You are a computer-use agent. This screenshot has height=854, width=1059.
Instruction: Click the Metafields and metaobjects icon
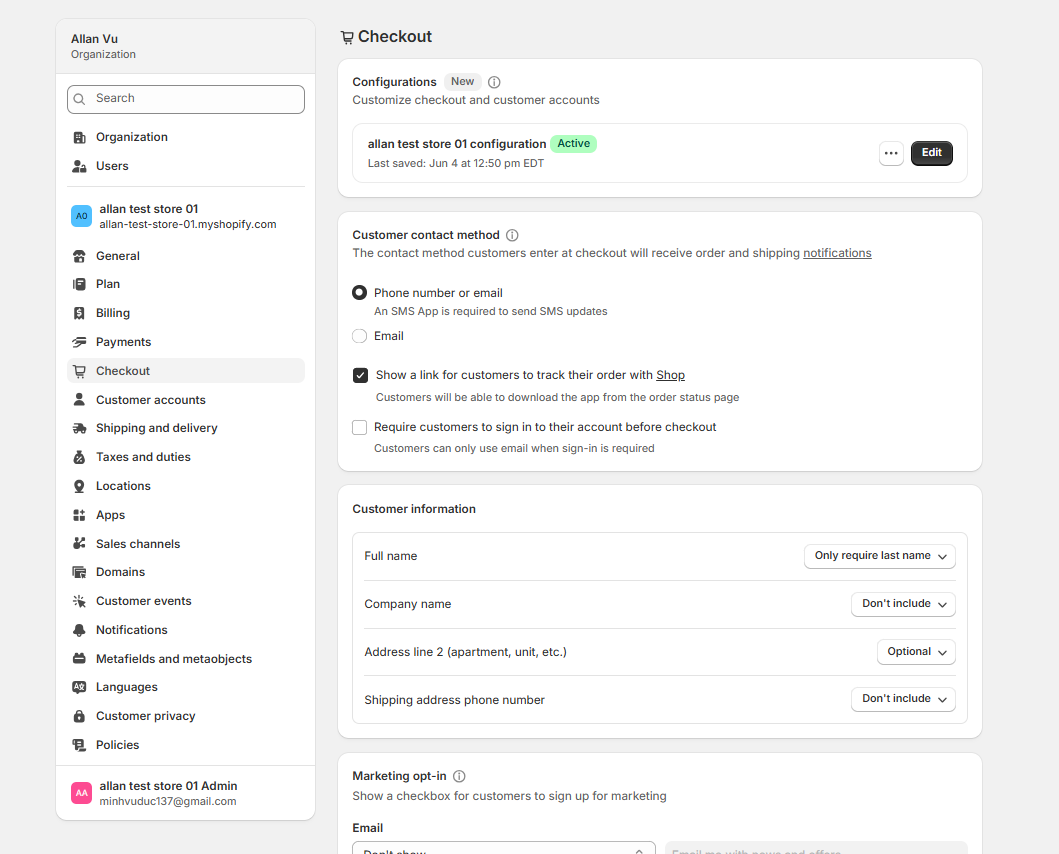point(79,659)
